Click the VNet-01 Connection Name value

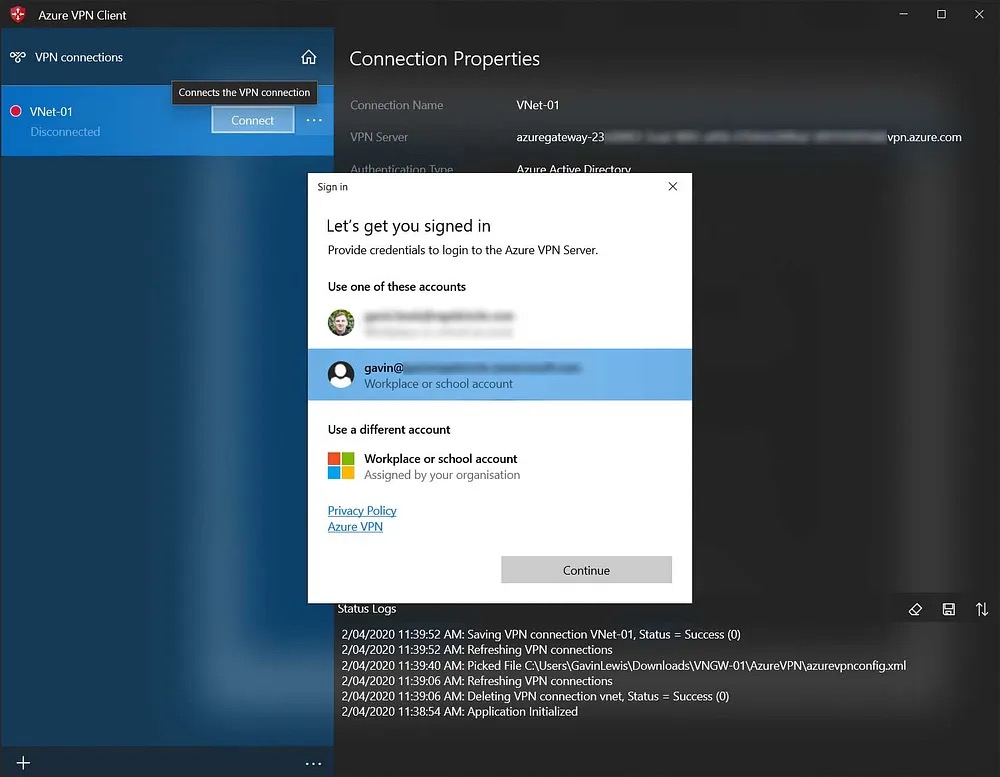coord(538,105)
